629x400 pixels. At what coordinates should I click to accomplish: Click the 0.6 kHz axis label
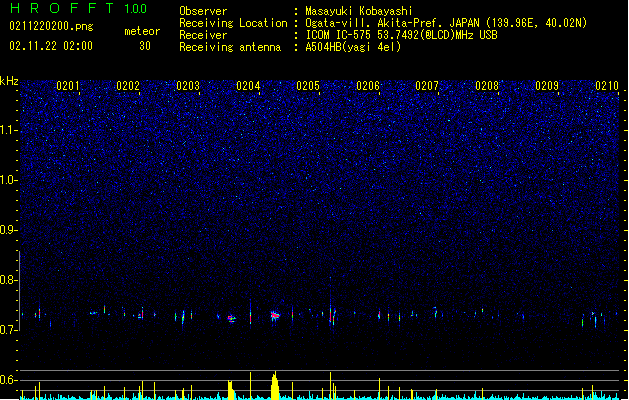coord(8,380)
